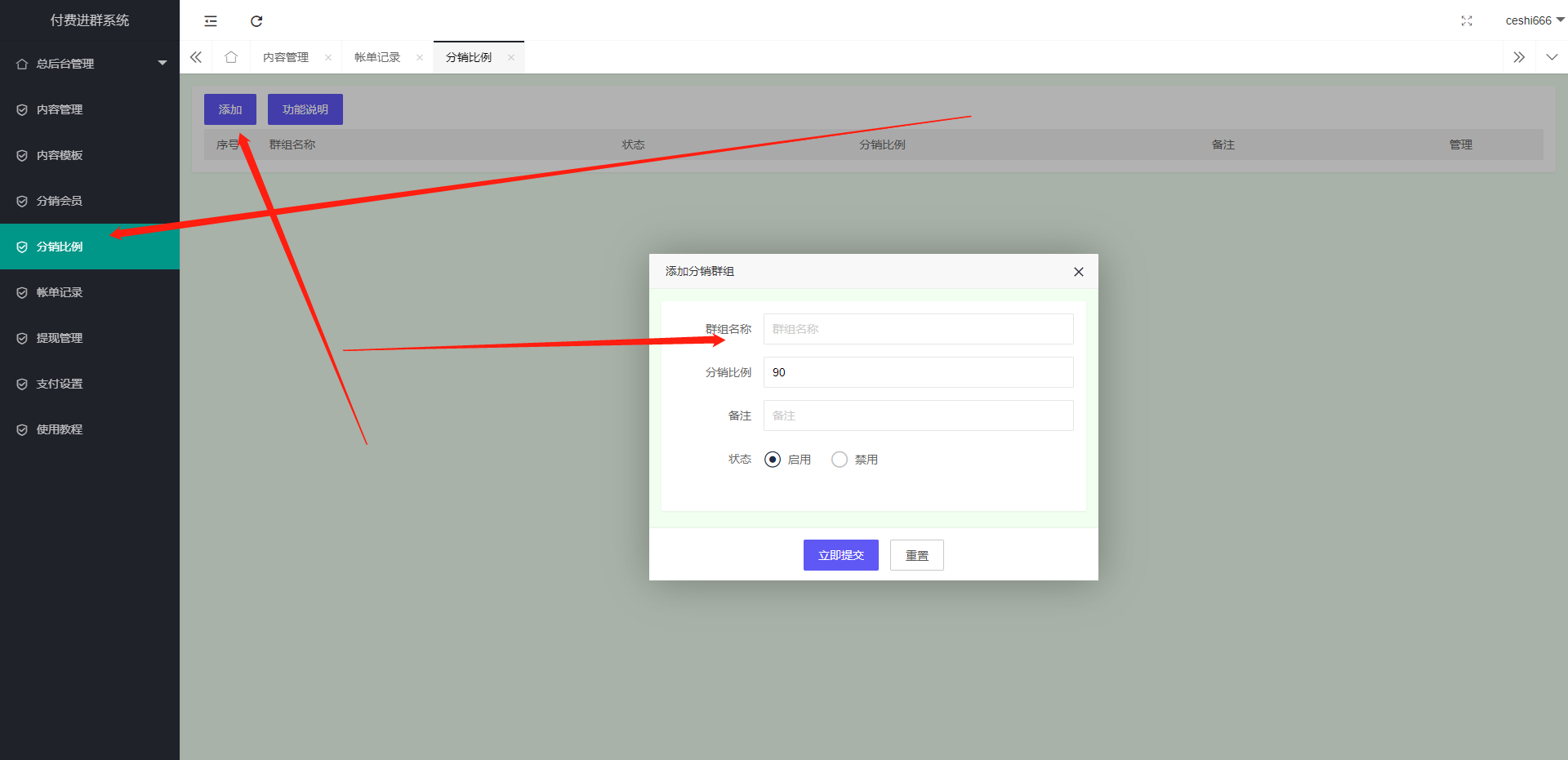1568x760 pixels.
Task: Click the refresh icon in the top bar
Action: pos(256,21)
